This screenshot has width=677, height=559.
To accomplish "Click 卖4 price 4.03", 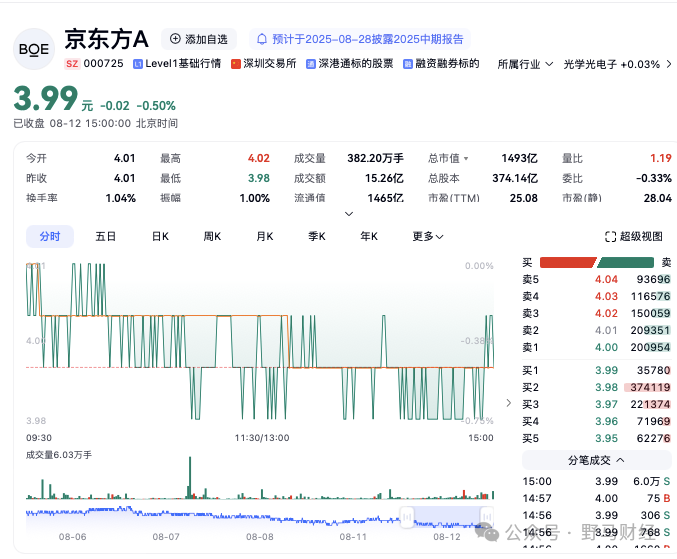I will (x=606, y=297).
